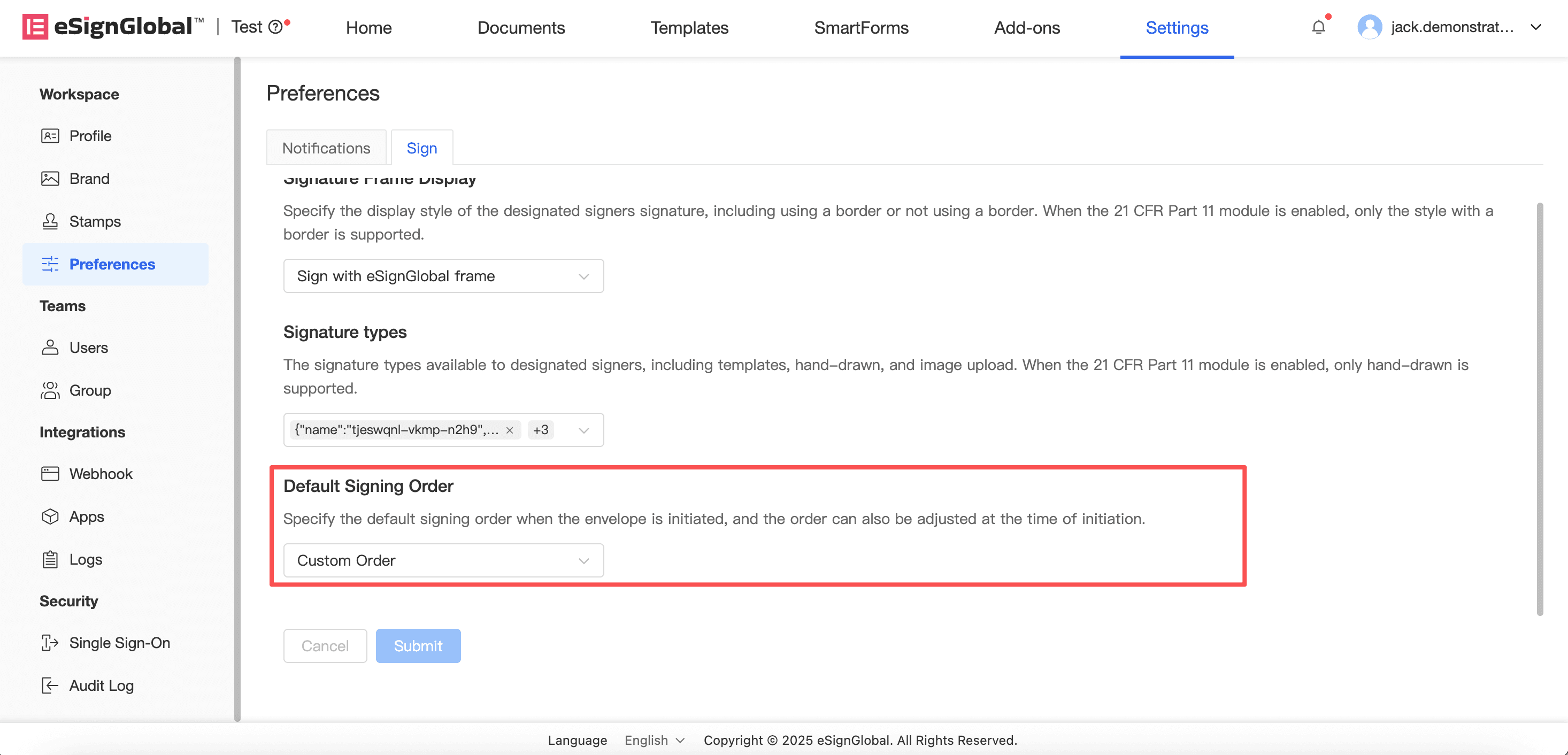Click the Test help question-mark icon

coord(275,27)
